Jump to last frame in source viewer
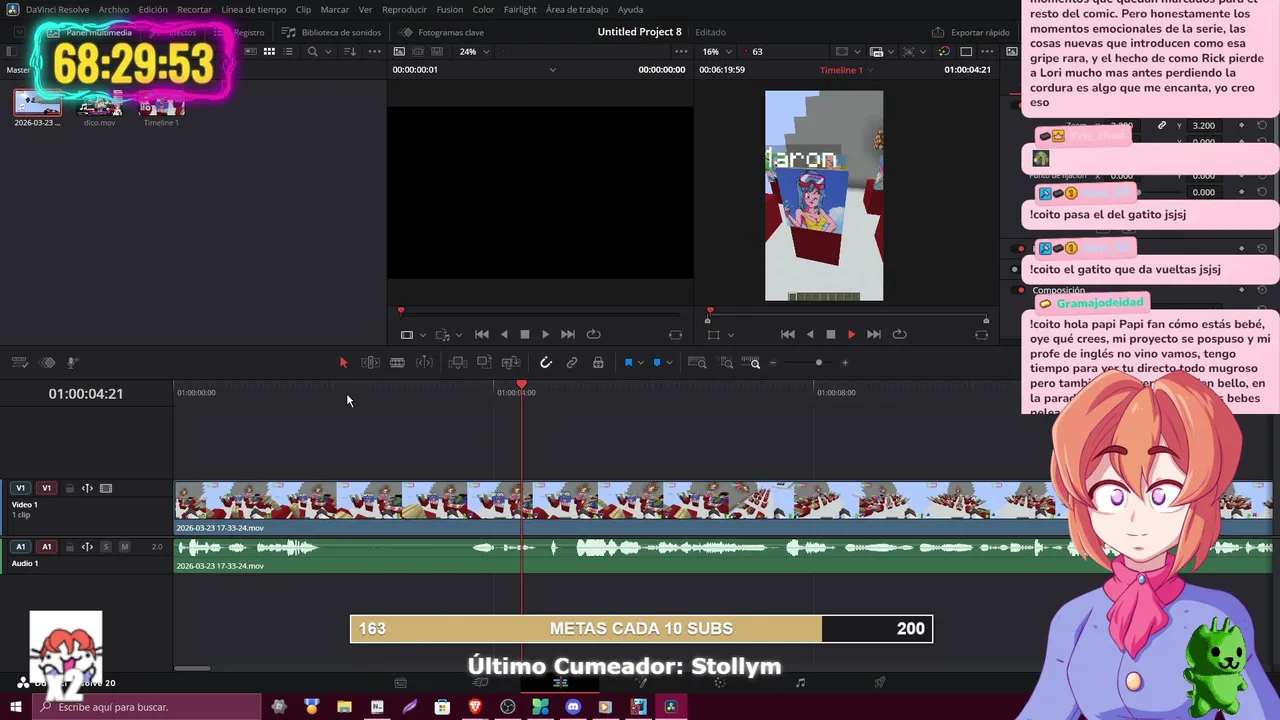Screen dimensions: 1280x720 [x=568, y=335]
